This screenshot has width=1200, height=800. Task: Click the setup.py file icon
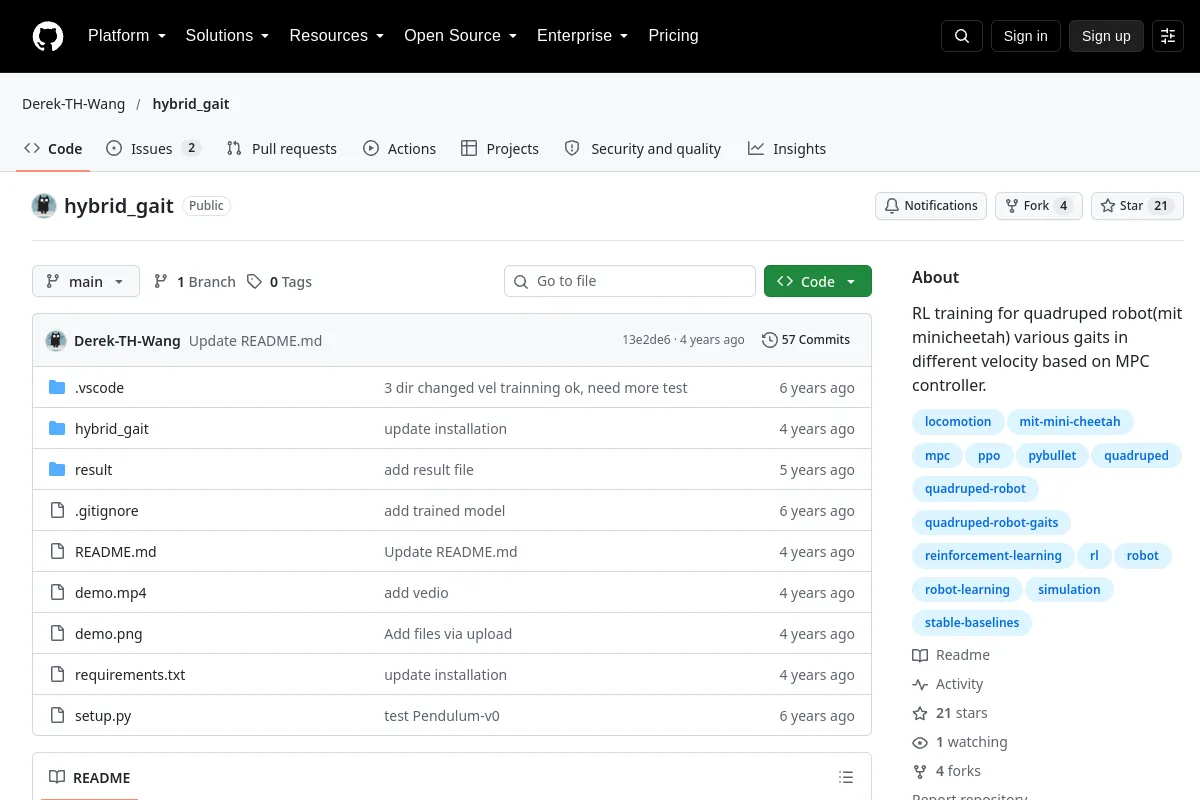pos(57,716)
